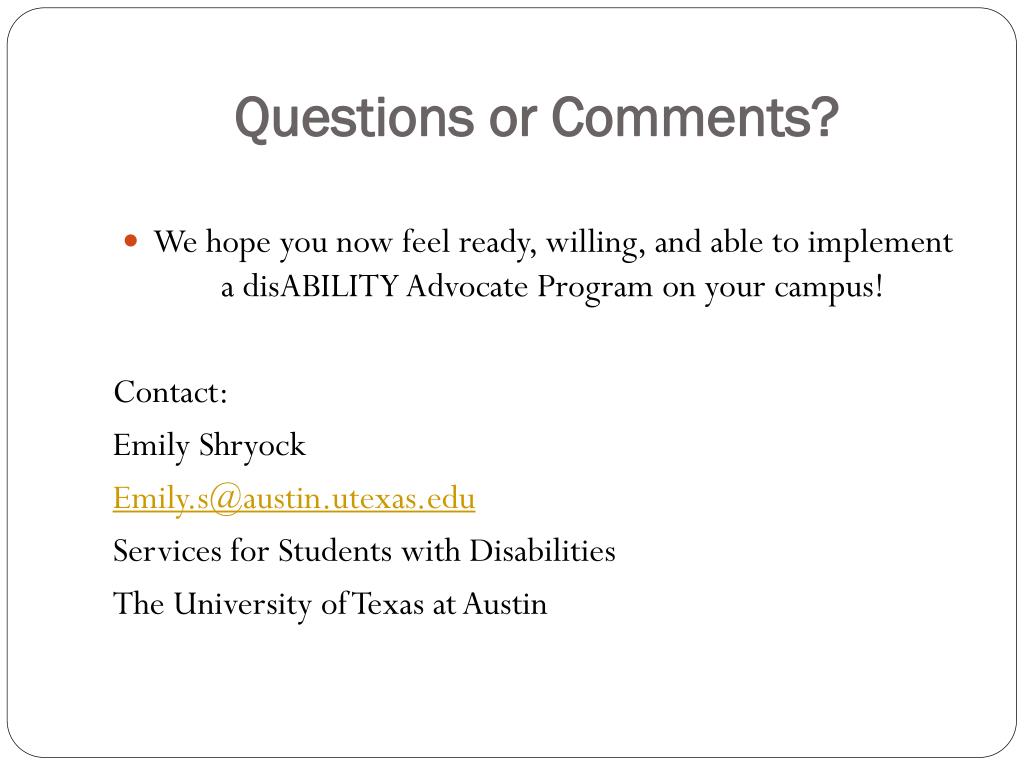Click the word 'Comments?' in the title
The height and width of the screenshot is (768, 1024).
point(695,118)
